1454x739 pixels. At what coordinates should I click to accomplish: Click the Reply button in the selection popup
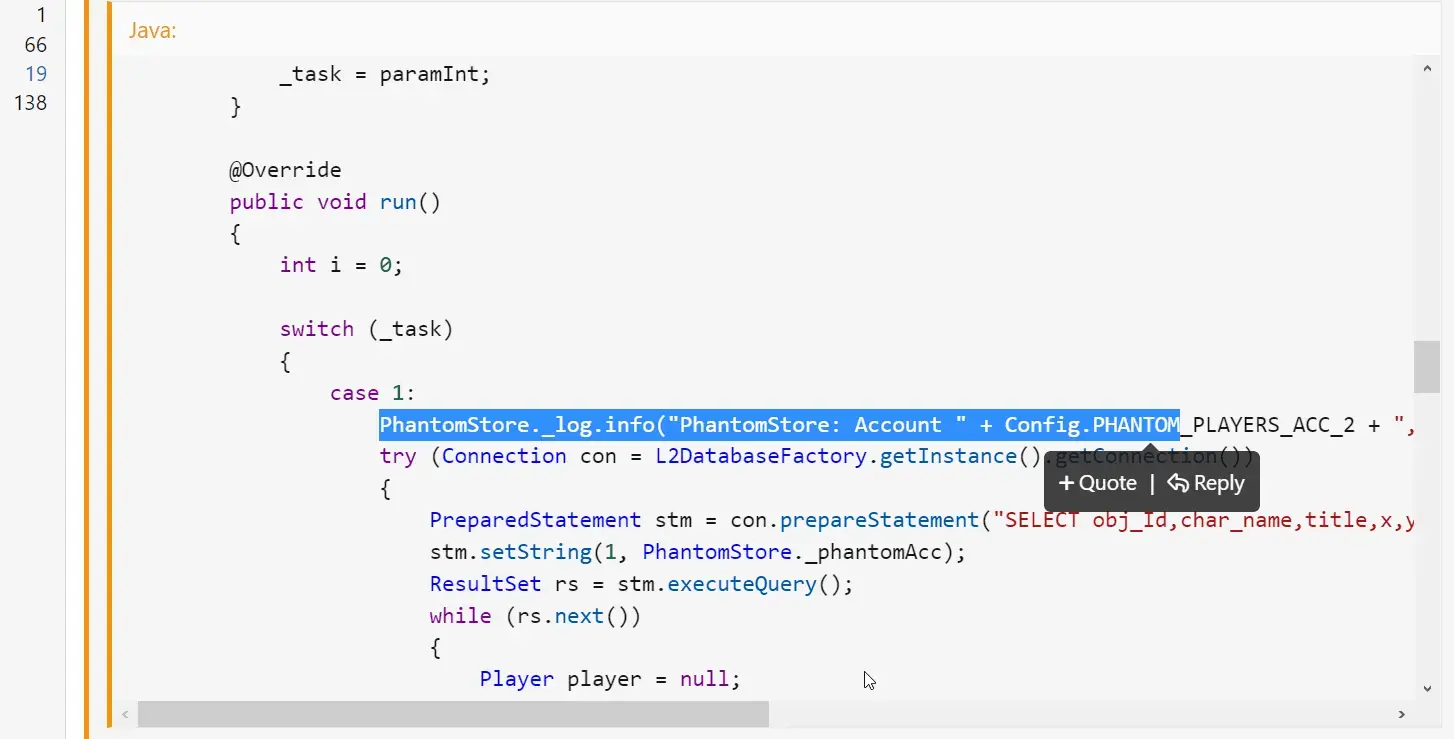click(x=1206, y=483)
